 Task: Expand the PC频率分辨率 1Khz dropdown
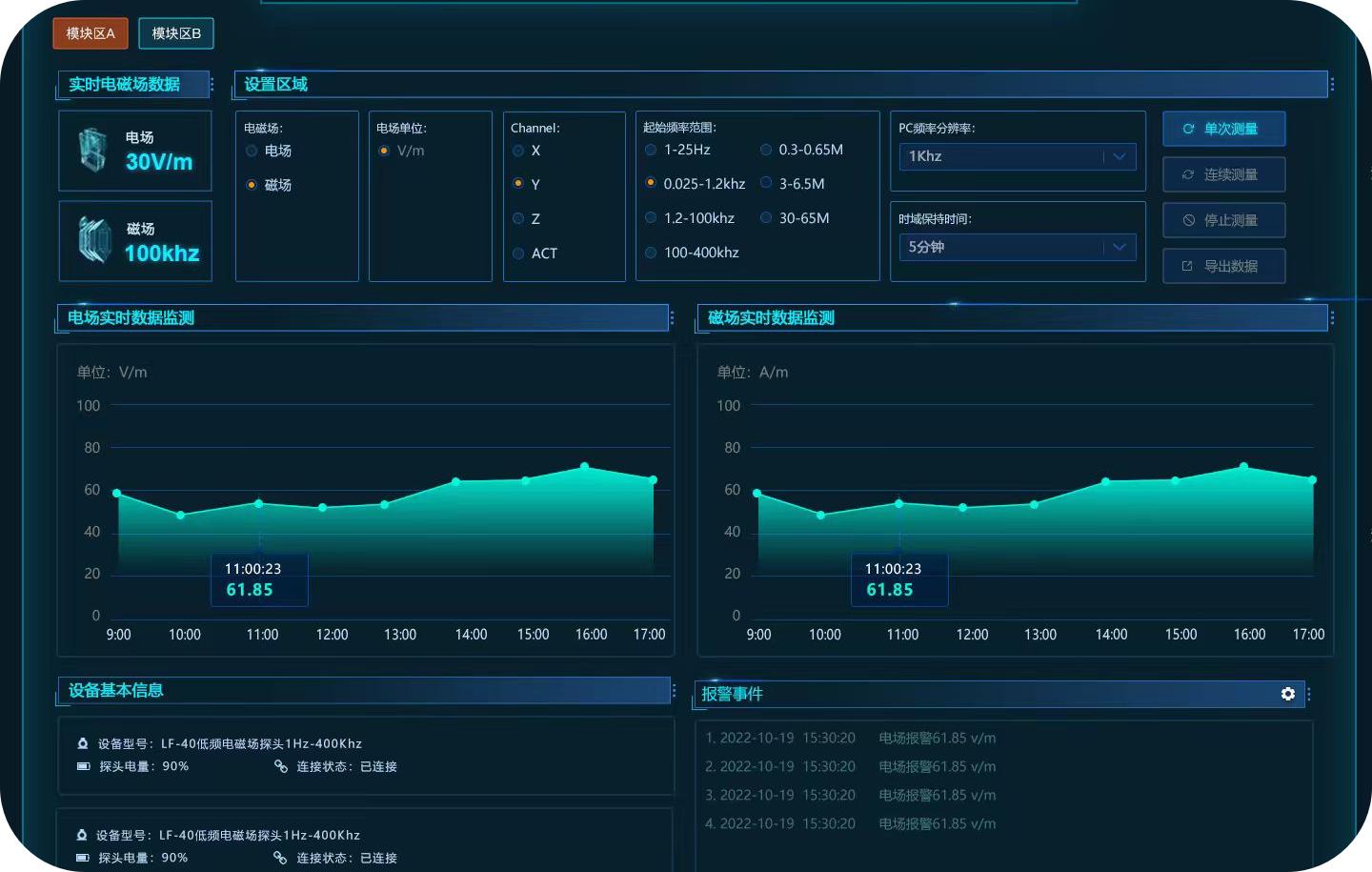[x=1119, y=156]
